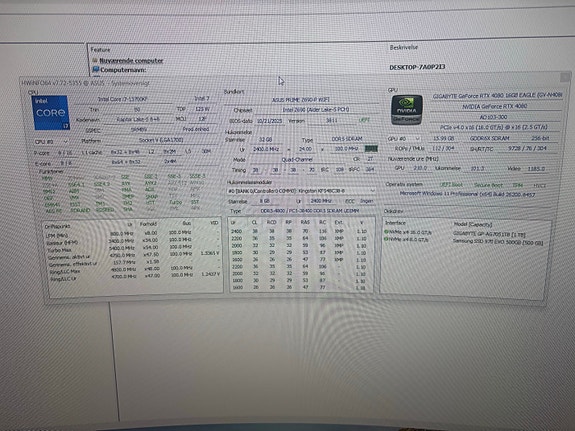Click the DESKTOP-7A0P2I3 computer name value

pyautogui.click(x=417, y=67)
